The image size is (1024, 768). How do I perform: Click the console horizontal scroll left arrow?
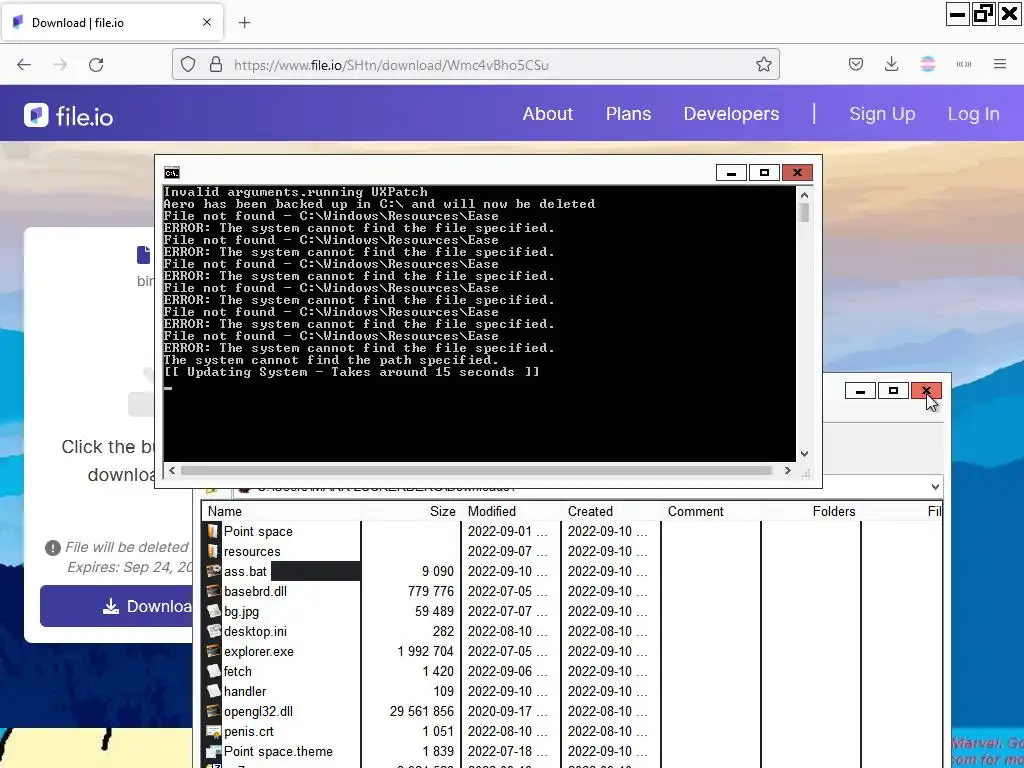172,470
